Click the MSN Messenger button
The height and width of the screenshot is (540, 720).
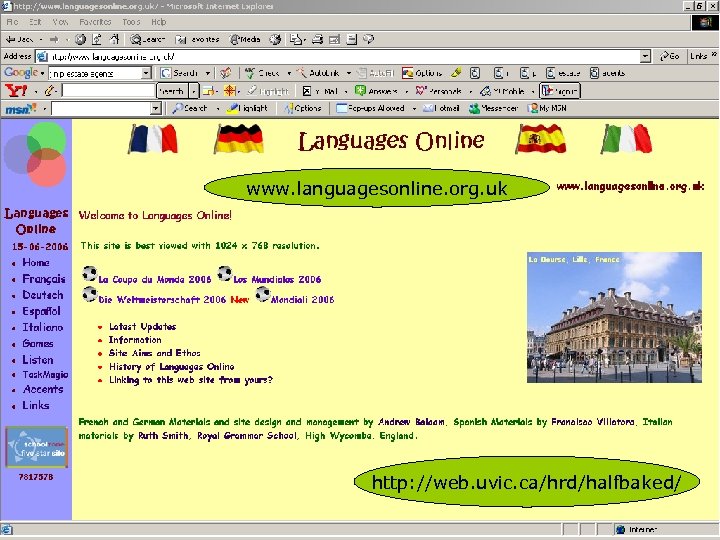click(493, 108)
